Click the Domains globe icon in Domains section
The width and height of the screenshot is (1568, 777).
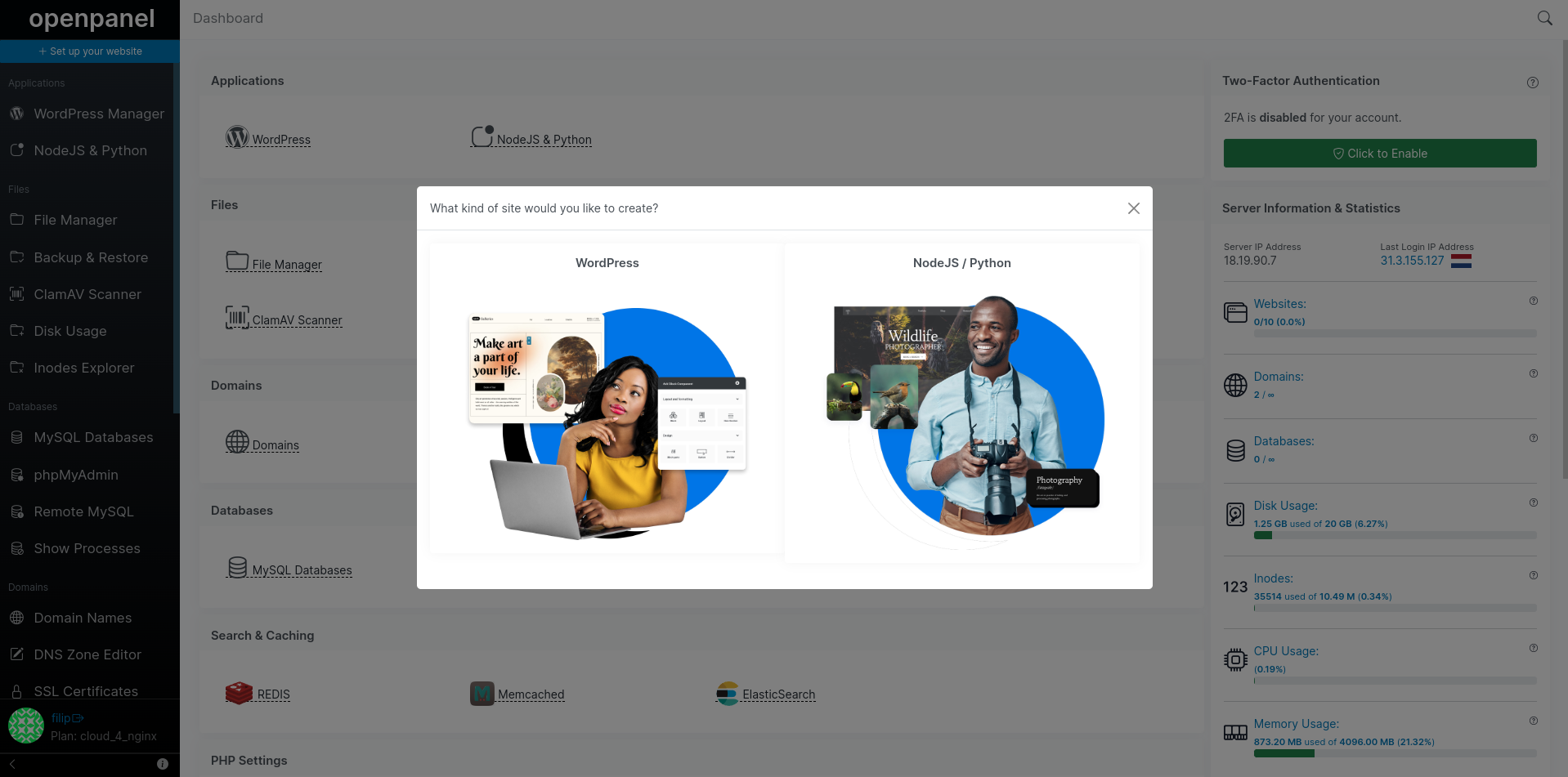(237, 441)
